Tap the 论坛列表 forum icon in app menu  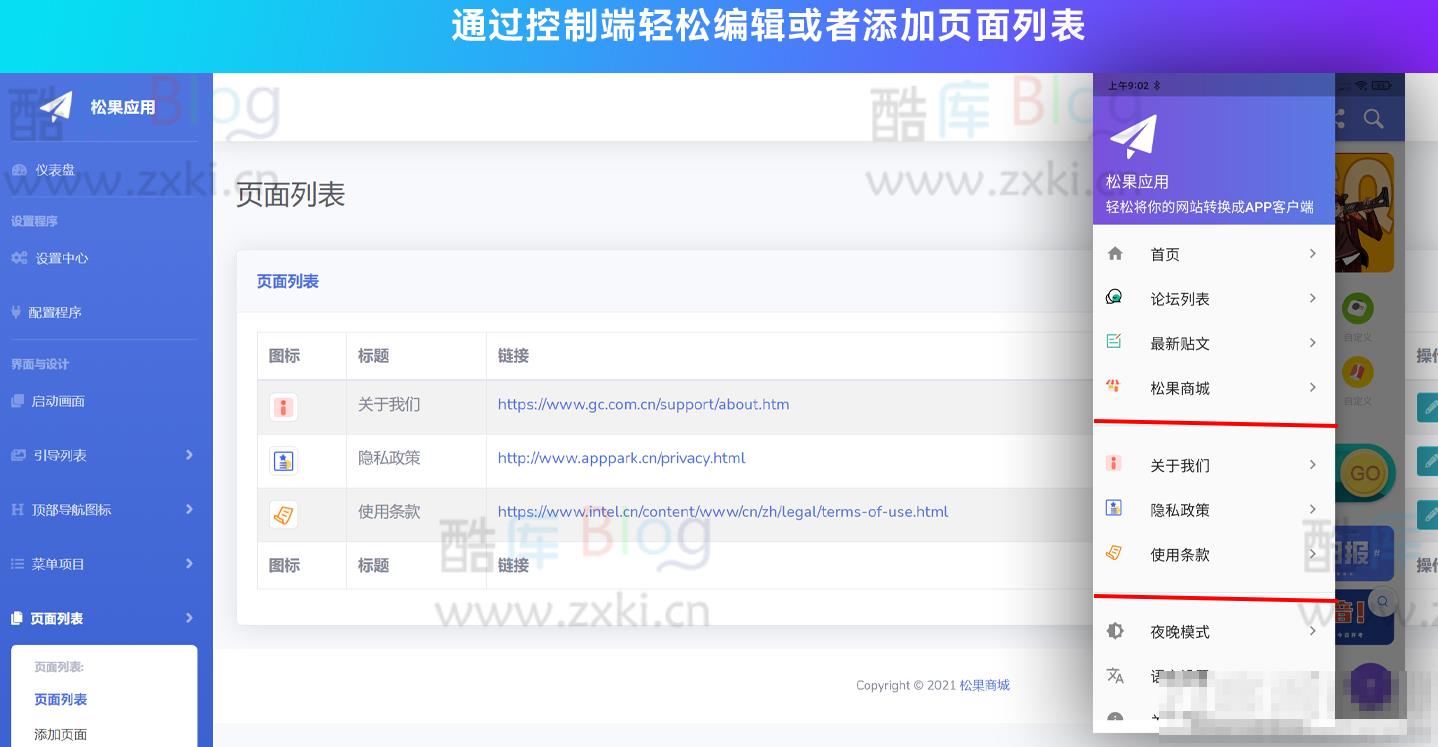point(1114,297)
